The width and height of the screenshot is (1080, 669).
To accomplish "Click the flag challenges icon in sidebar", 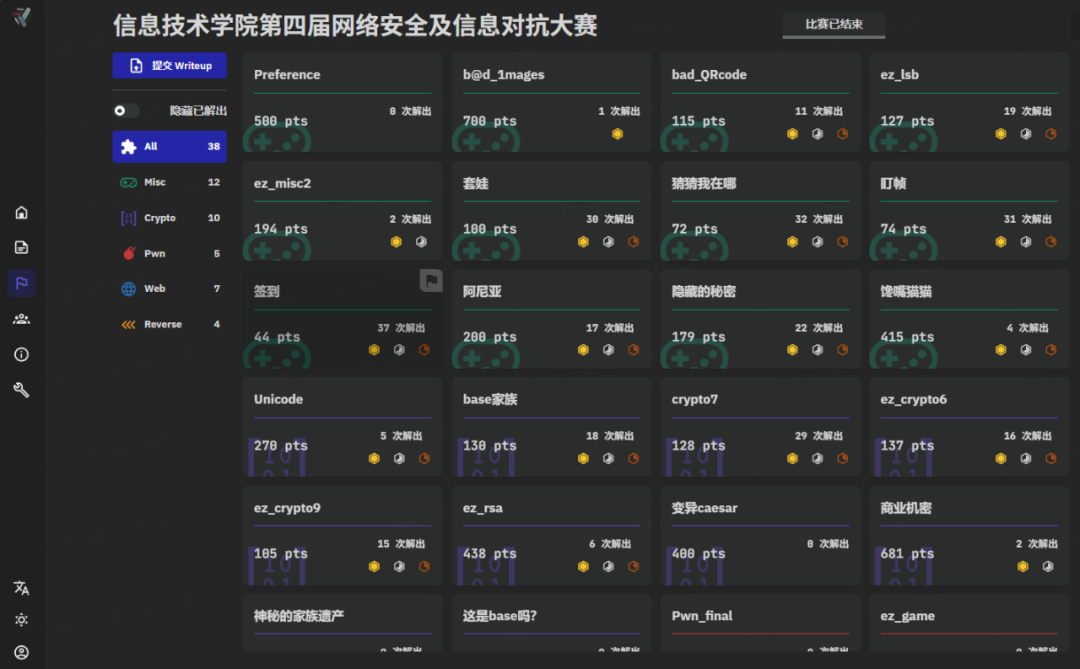I will click(x=21, y=283).
